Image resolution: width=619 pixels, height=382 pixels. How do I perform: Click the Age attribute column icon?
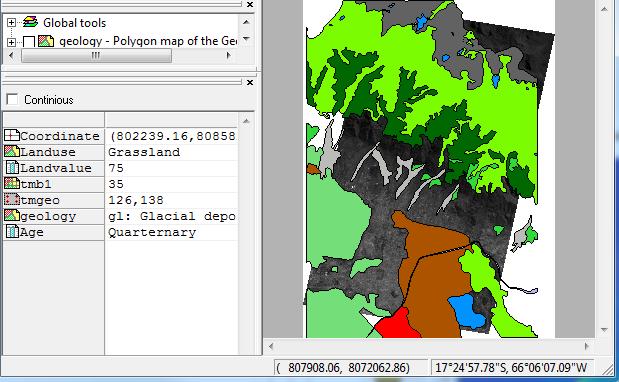[12, 232]
